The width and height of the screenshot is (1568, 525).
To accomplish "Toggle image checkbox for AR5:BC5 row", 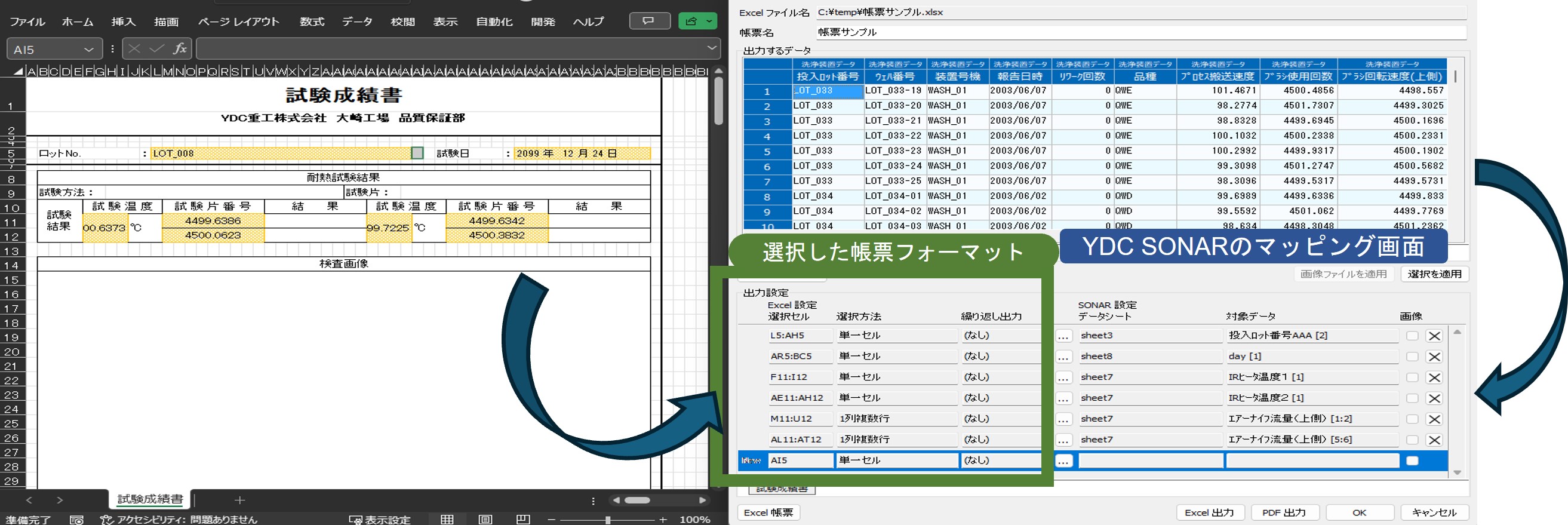I will [1412, 357].
